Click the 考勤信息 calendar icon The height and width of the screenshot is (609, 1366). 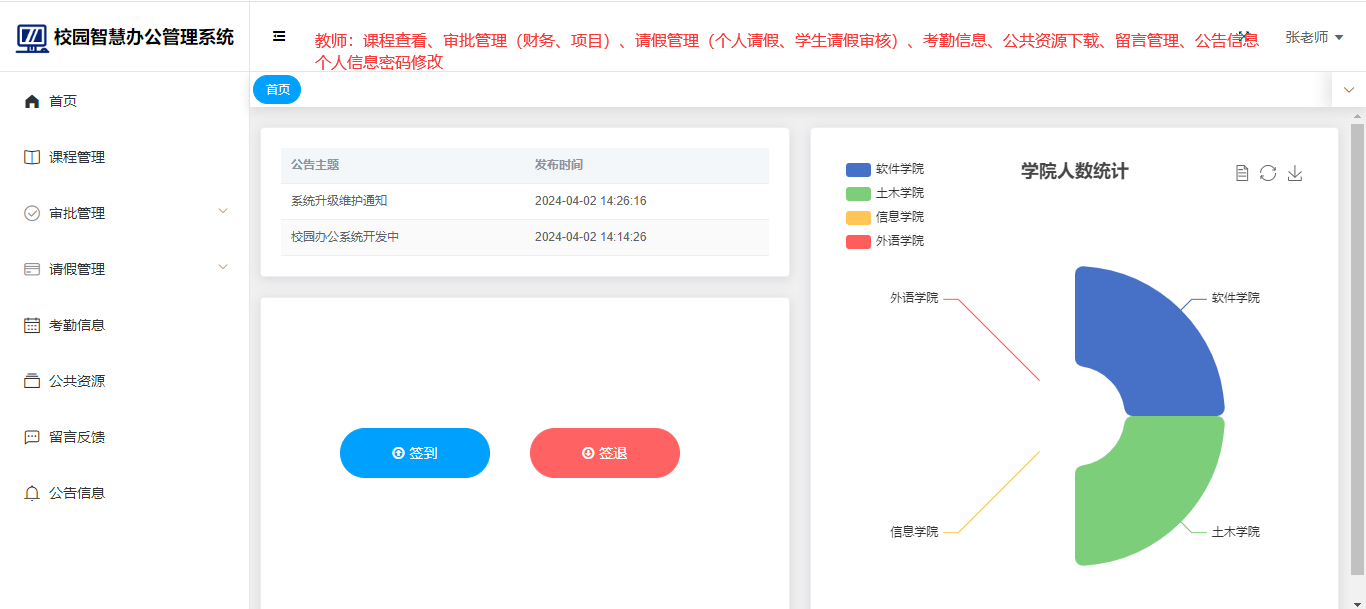32,325
